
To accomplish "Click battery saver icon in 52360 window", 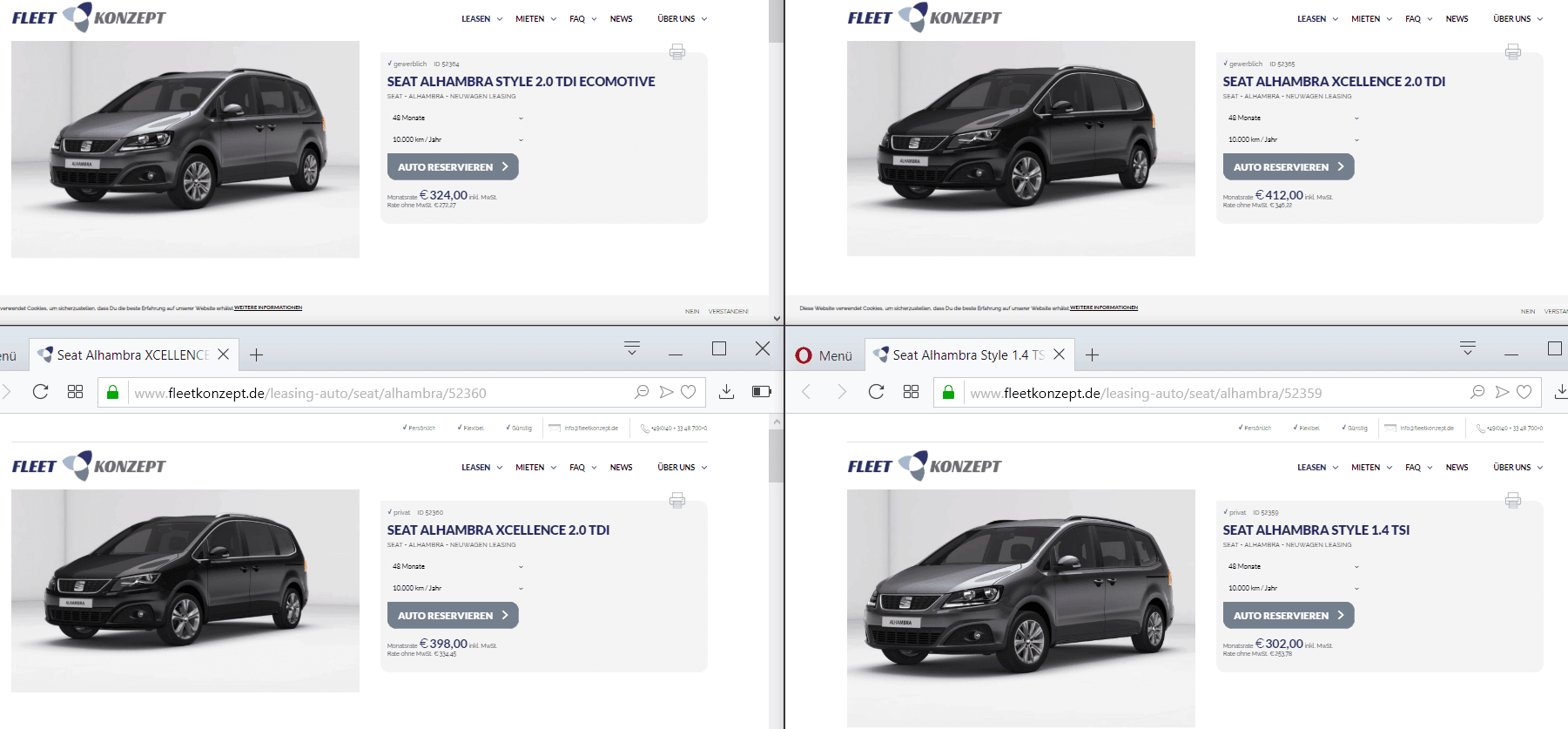I will [x=762, y=392].
